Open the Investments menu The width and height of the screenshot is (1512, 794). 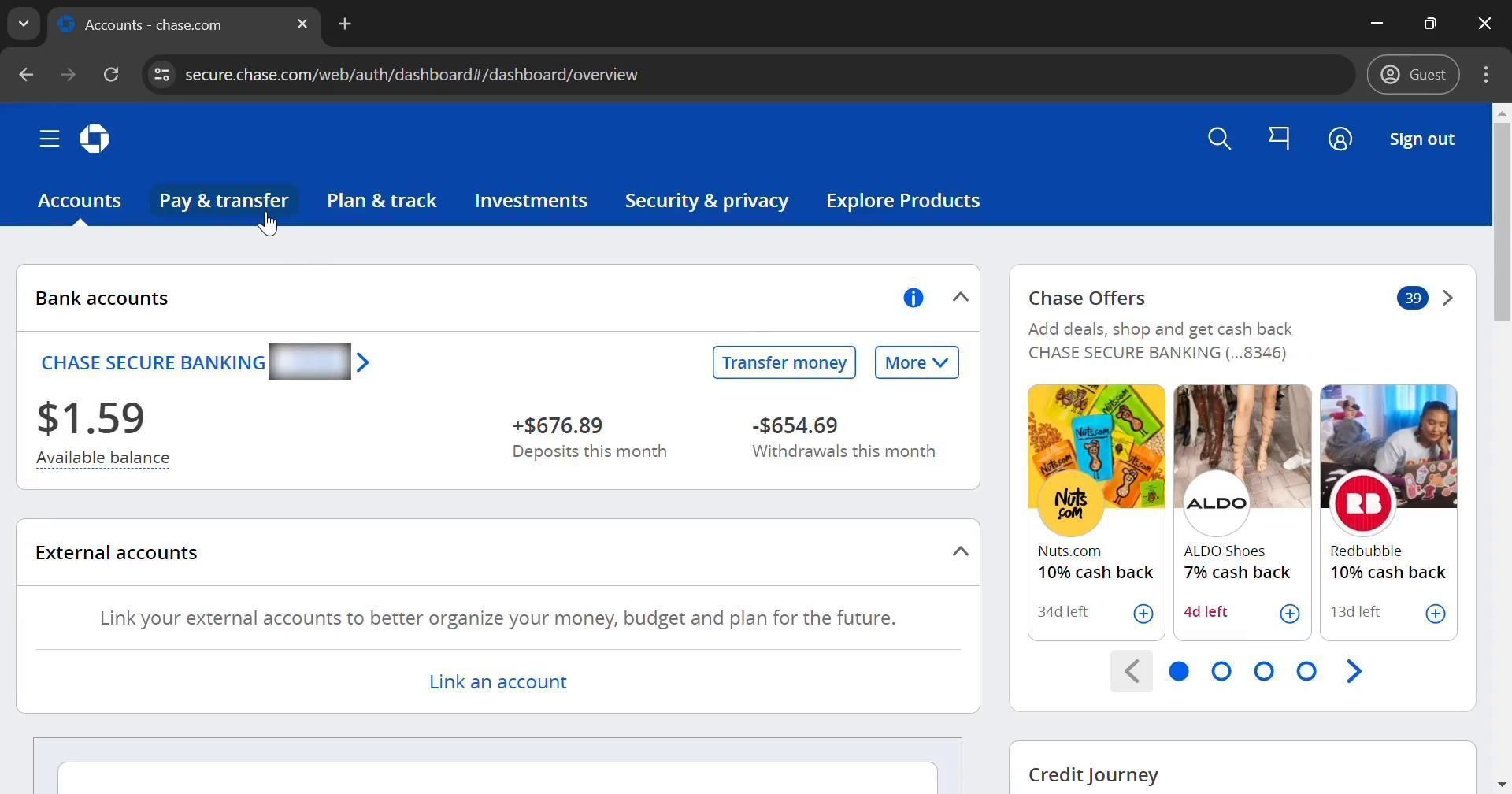pos(530,201)
